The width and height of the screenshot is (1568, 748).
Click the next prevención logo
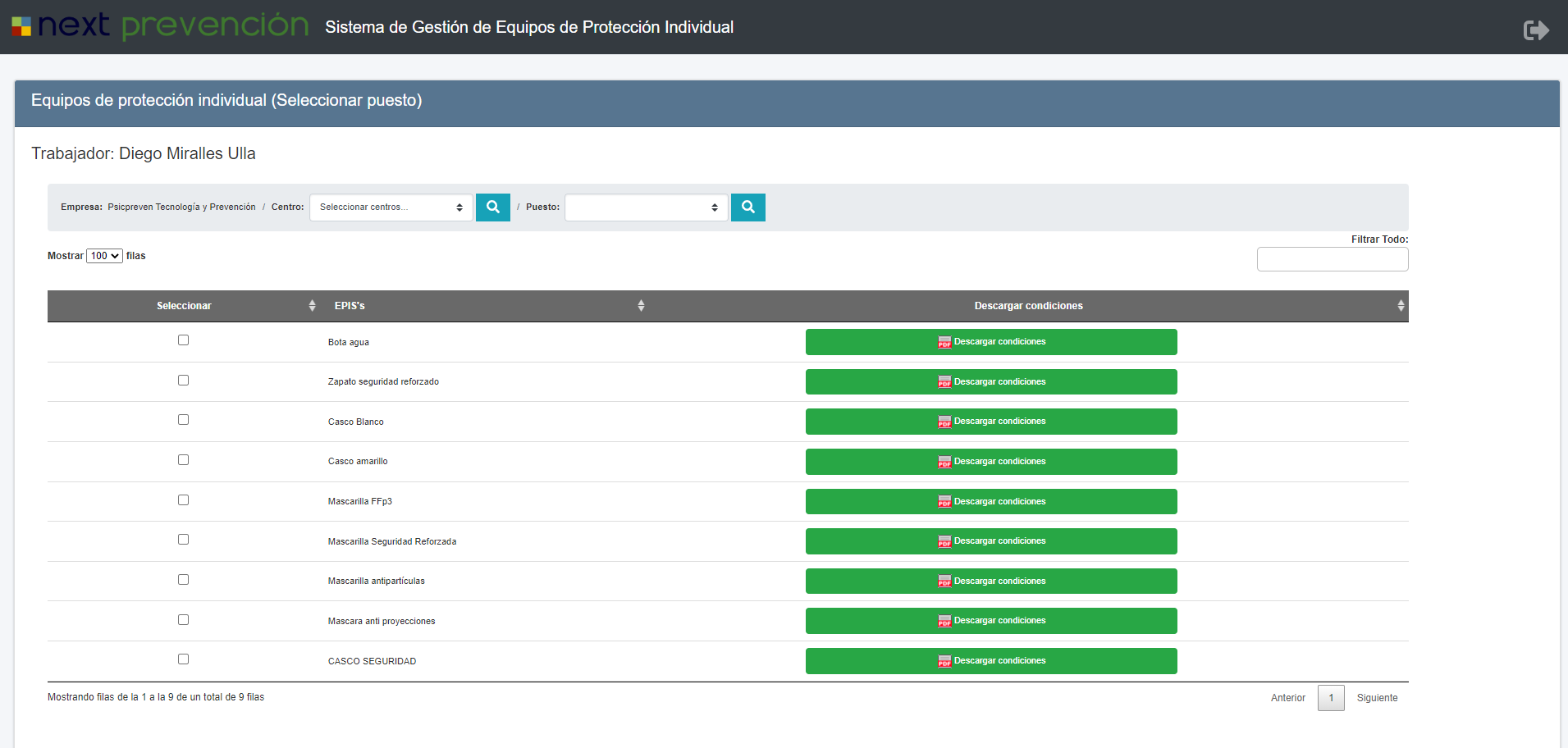161,26
